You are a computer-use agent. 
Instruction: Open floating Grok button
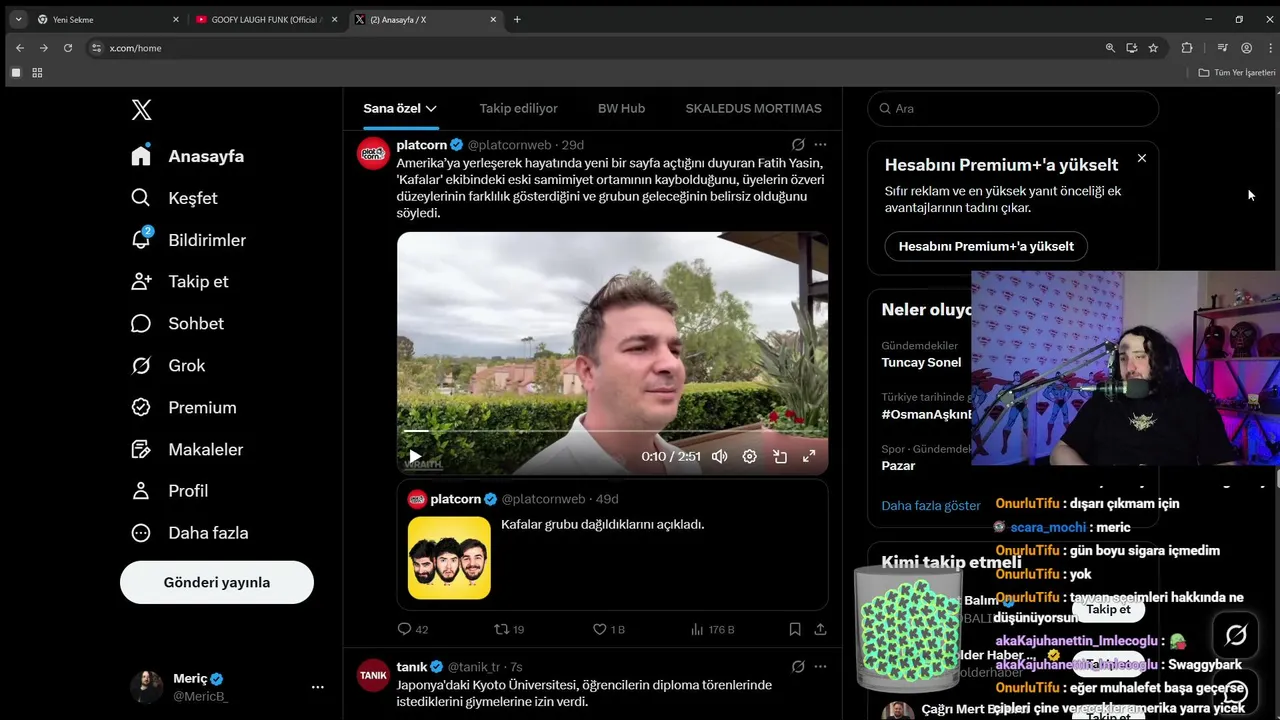[x=1236, y=635]
